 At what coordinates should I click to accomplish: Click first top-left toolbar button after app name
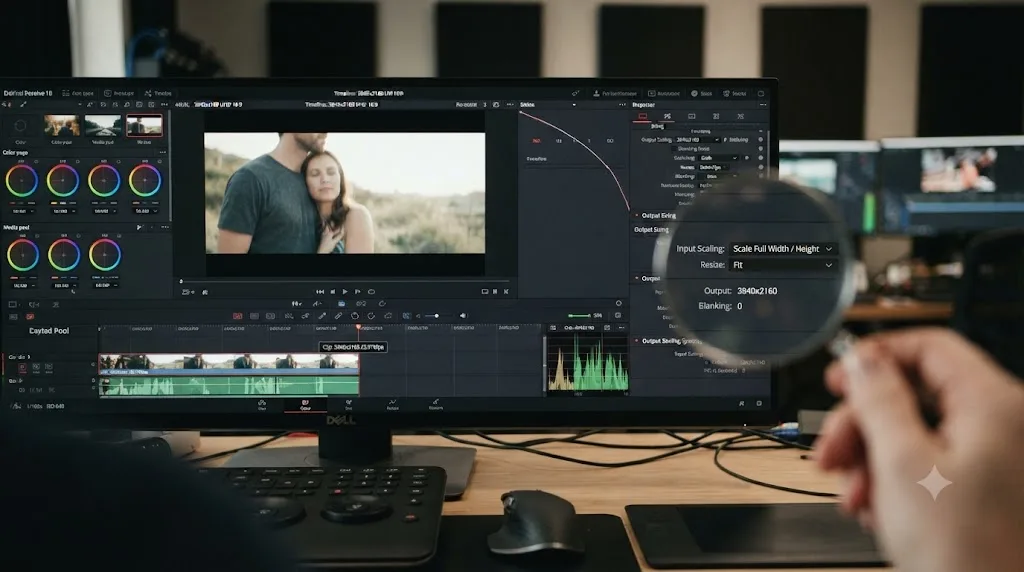pos(78,93)
